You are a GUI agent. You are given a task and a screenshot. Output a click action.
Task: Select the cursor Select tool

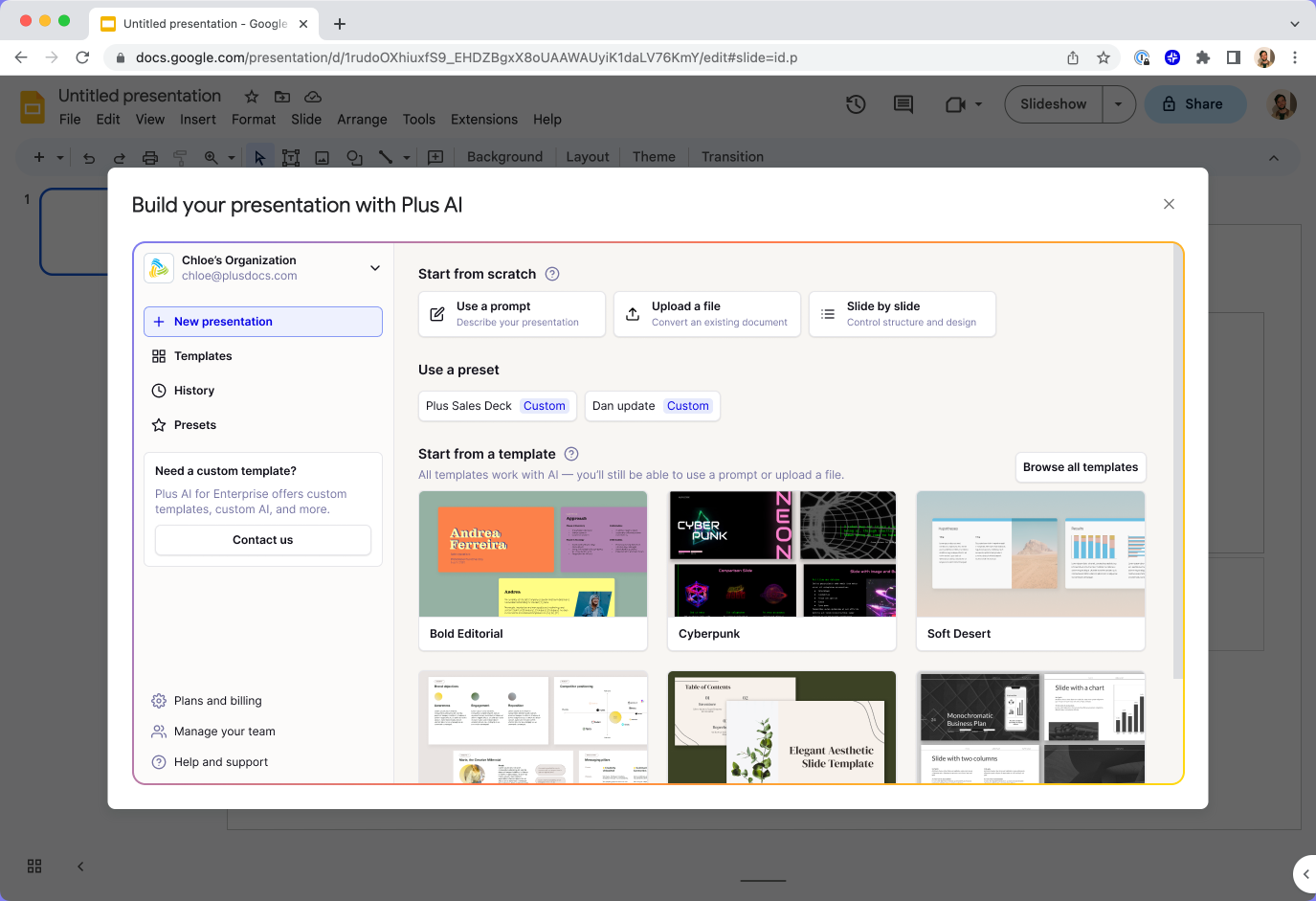tap(259, 157)
